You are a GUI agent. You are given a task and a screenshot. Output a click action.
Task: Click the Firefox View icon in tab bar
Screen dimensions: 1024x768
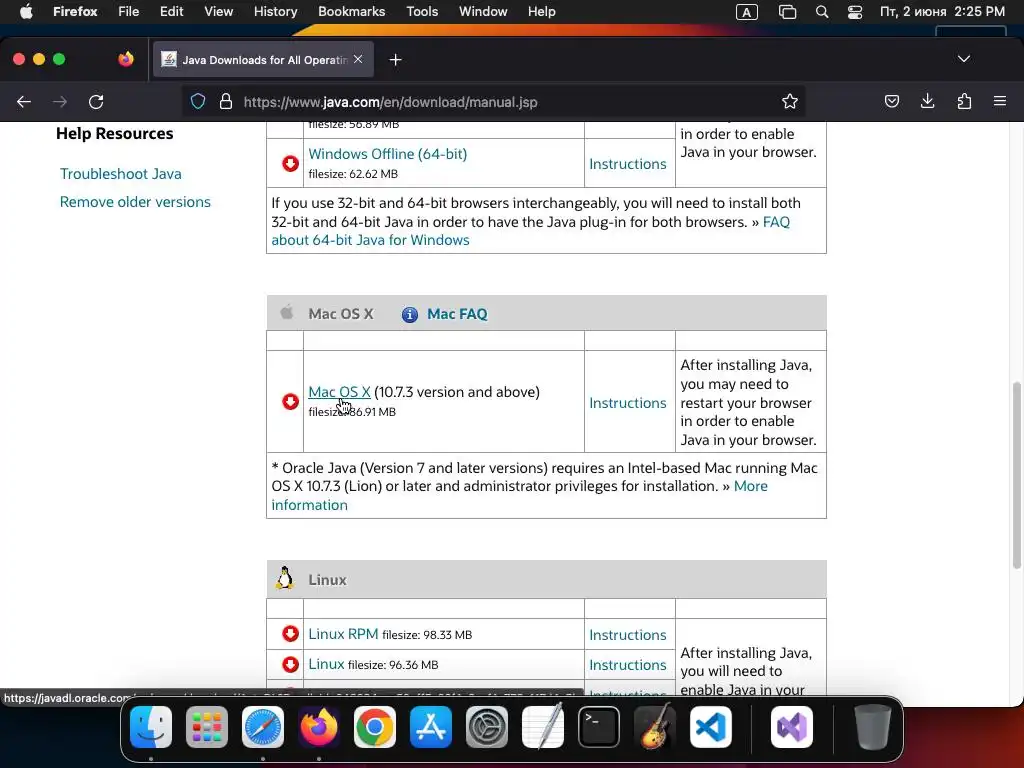[x=125, y=59]
